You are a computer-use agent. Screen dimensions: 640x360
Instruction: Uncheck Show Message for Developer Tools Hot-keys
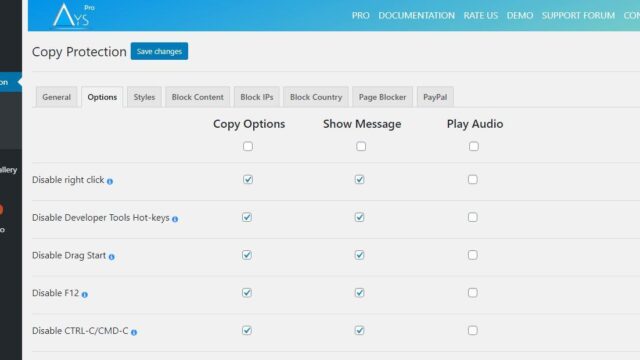pos(360,217)
